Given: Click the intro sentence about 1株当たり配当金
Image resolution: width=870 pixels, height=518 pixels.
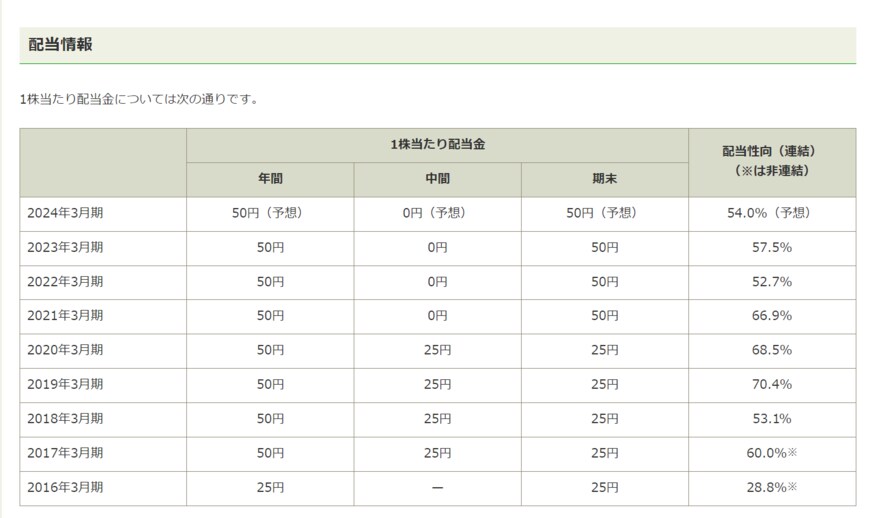Looking at the screenshot, I should click(x=139, y=99).
